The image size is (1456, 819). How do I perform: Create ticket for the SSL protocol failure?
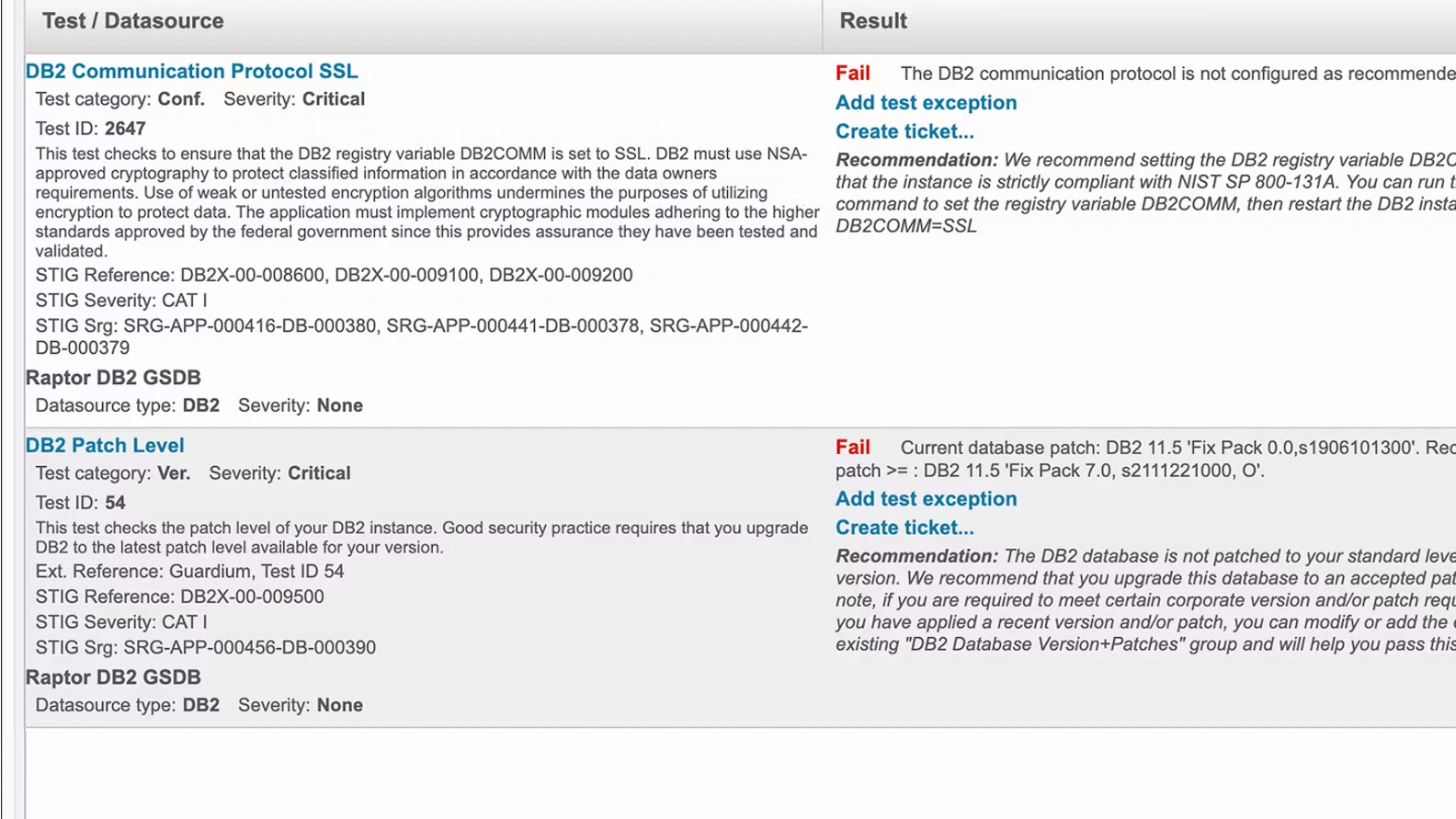pyautogui.click(x=904, y=131)
